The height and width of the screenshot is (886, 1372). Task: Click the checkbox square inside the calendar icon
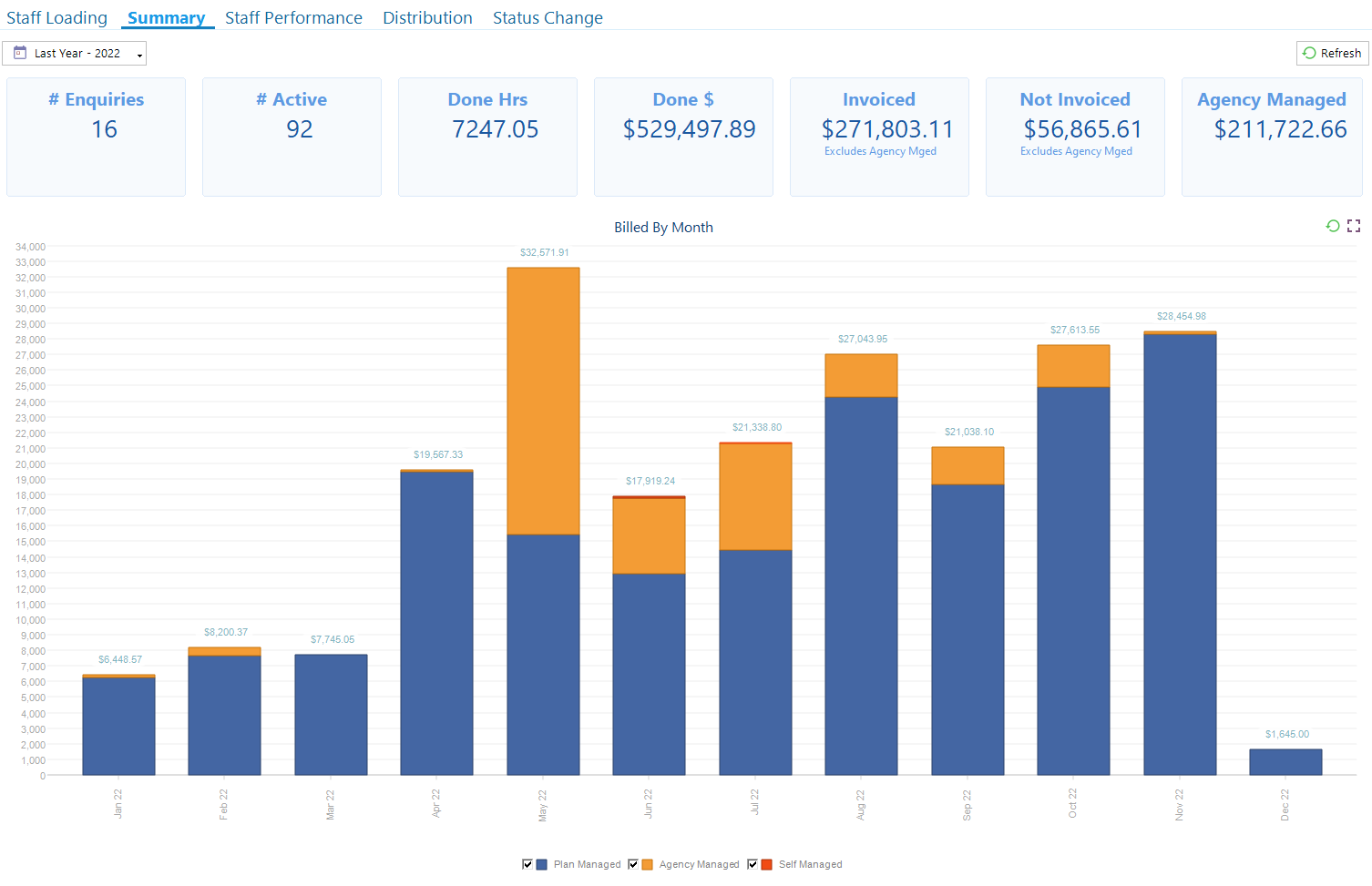tap(18, 53)
